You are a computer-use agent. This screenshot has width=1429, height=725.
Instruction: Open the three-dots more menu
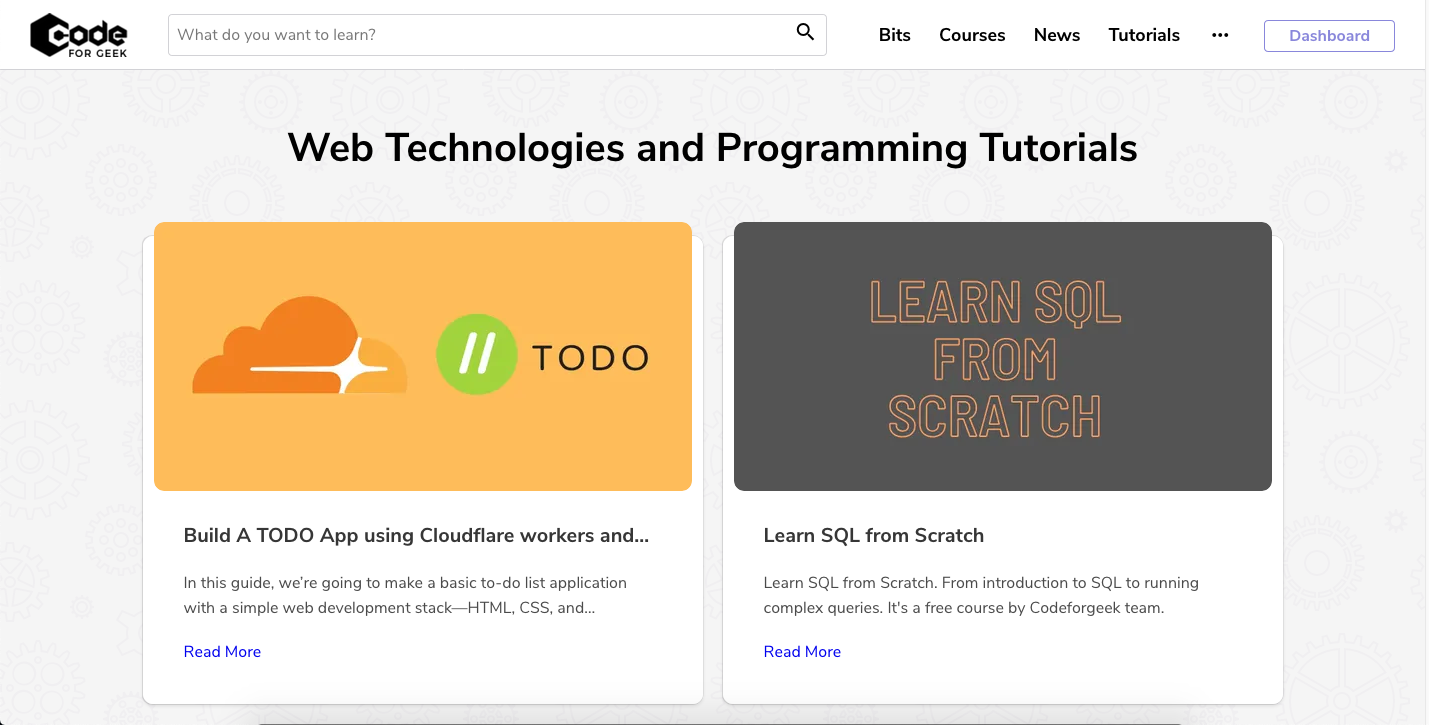click(x=1219, y=35)
